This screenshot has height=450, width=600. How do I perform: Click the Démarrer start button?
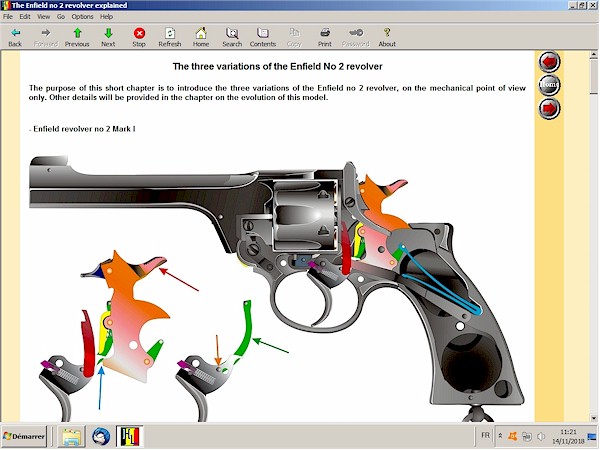(24, 436)
